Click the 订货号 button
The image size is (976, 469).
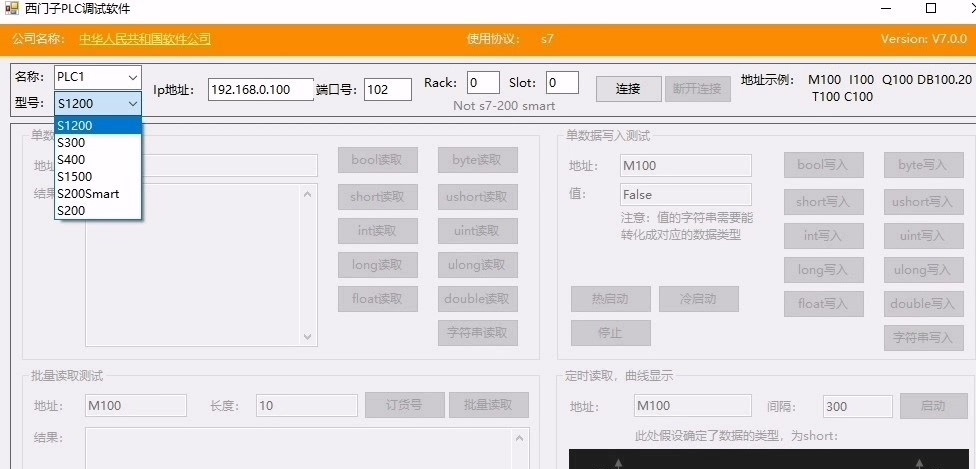(x=405, y=405)
